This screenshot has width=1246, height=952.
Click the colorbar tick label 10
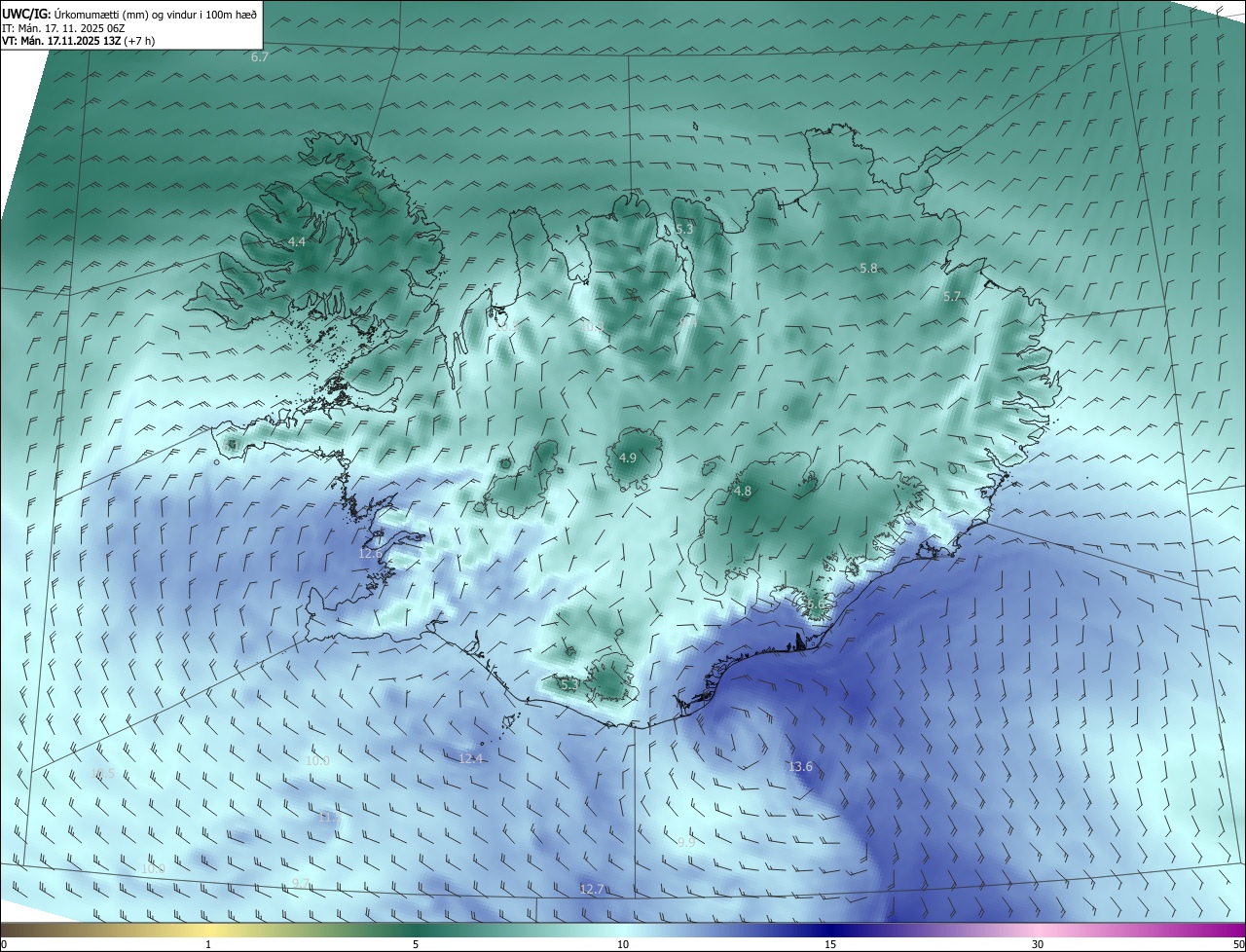coord(623,944)
